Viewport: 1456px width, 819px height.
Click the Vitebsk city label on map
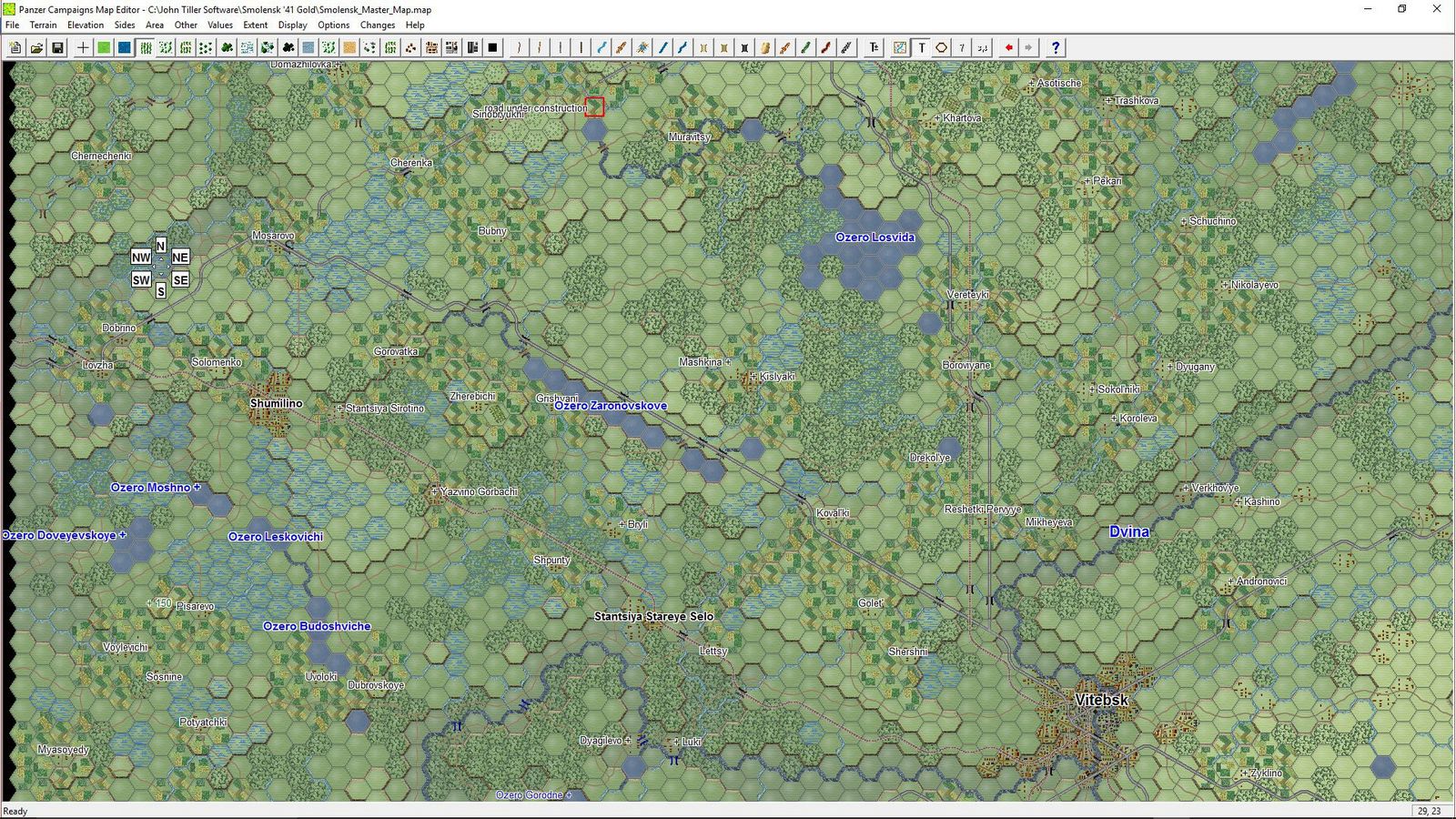coord(1101,700)
